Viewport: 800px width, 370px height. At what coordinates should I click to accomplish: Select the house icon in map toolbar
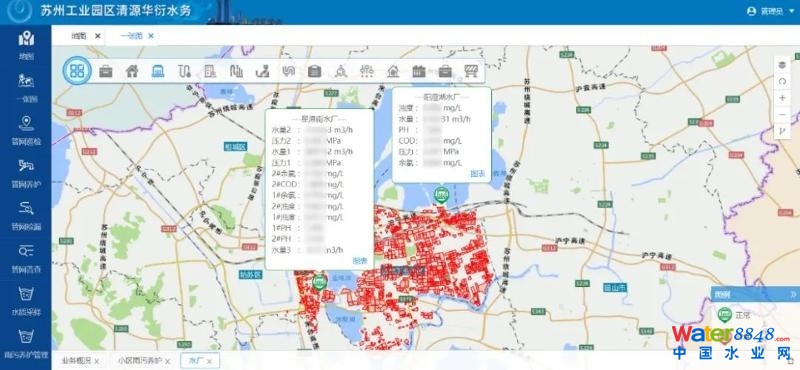point(132,71)
